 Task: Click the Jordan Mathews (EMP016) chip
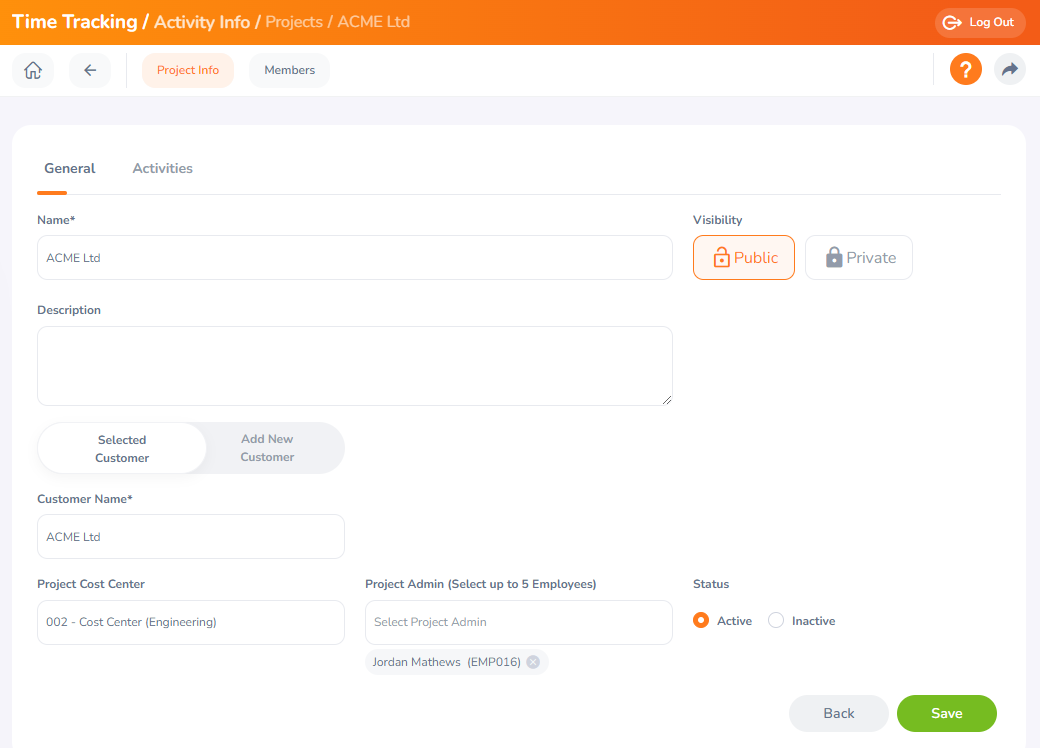(x=456, y=662)
